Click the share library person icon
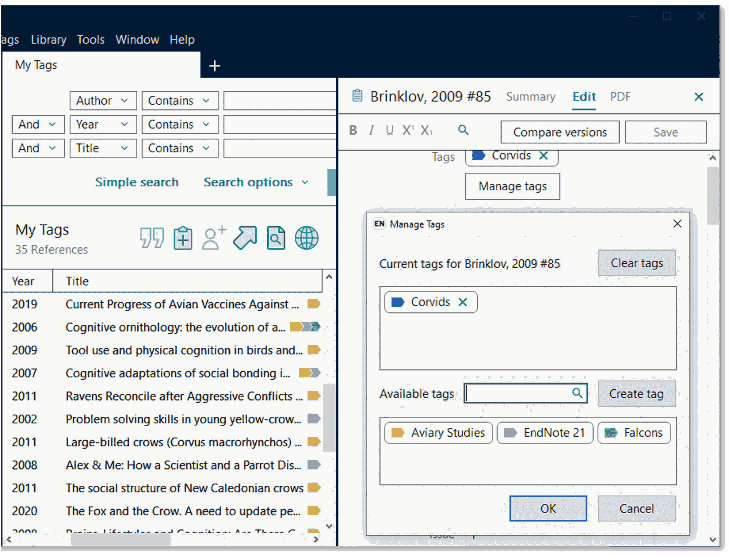729x556 pixels. tap(214, 238)
